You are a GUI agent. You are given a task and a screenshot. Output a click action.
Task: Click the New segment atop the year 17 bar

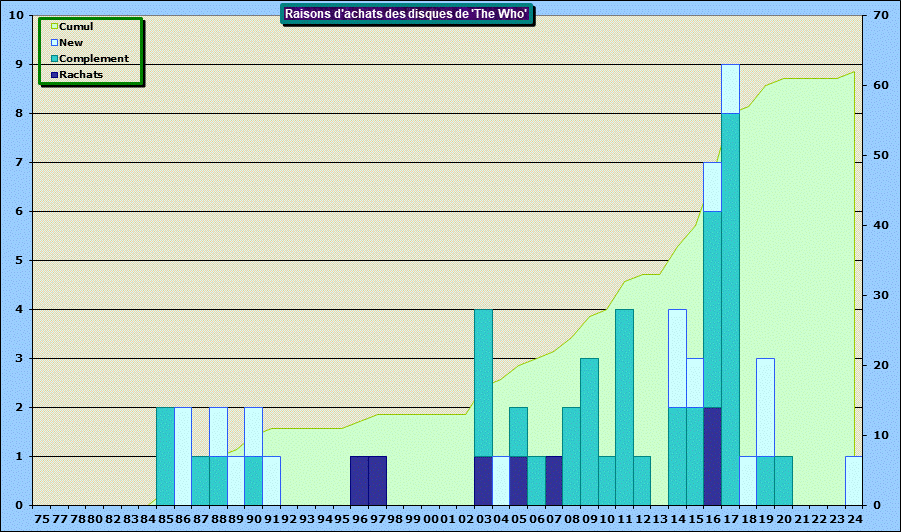coord(730,88)
